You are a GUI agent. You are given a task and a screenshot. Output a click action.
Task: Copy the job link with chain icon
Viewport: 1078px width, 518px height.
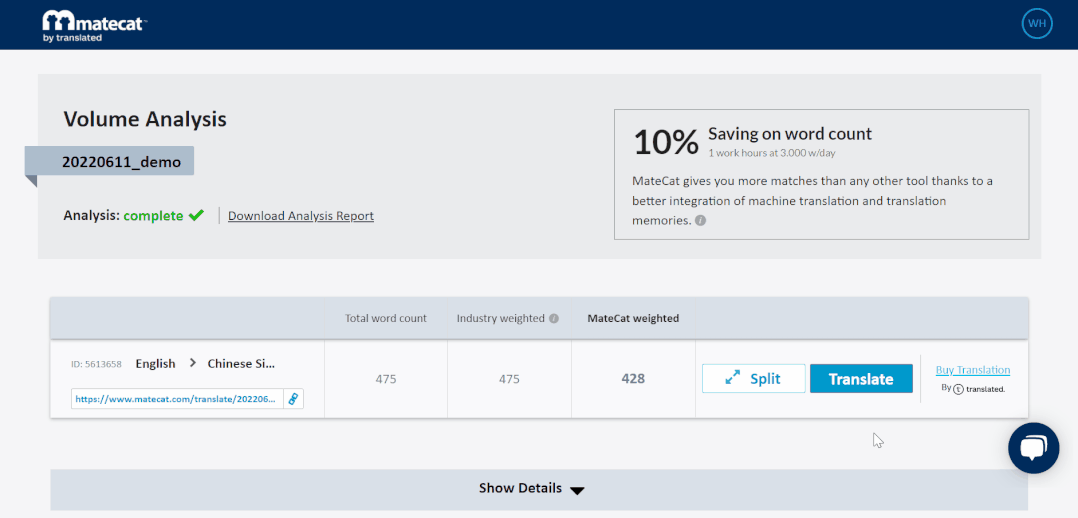(293, 398)
